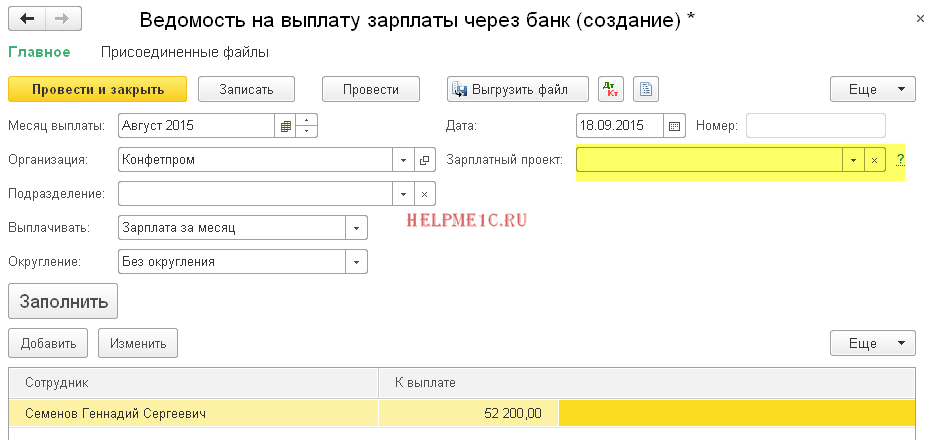Clear the Зарплатный проект field with the x
The image size is (935, 440).
(874, 160)
